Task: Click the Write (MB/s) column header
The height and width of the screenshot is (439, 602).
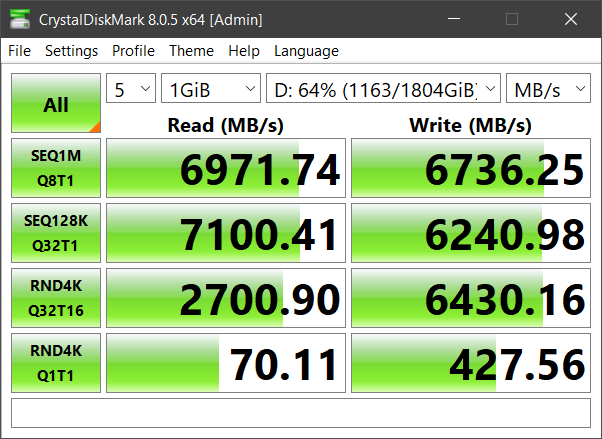Action: (471, 125)
